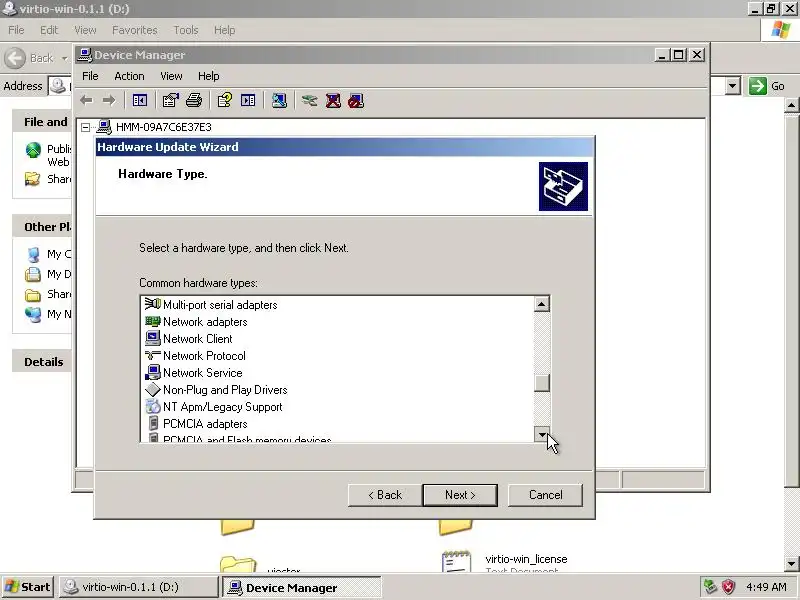Click the Help icon in Device Manager toolbar
Image resolution: width=800 pixels, height=600 pixels.
224,101
